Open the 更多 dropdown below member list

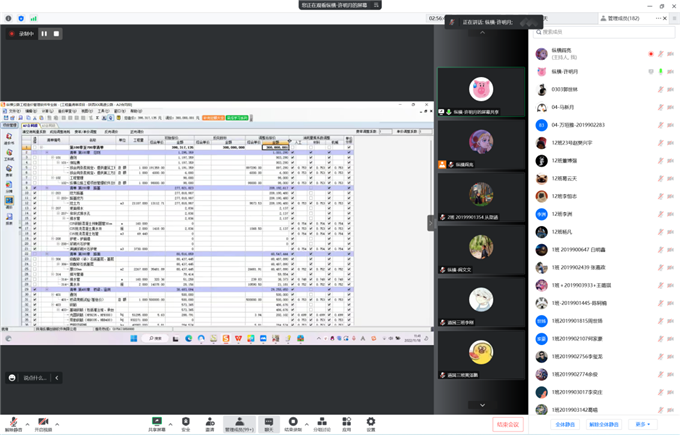coord(643,424)
